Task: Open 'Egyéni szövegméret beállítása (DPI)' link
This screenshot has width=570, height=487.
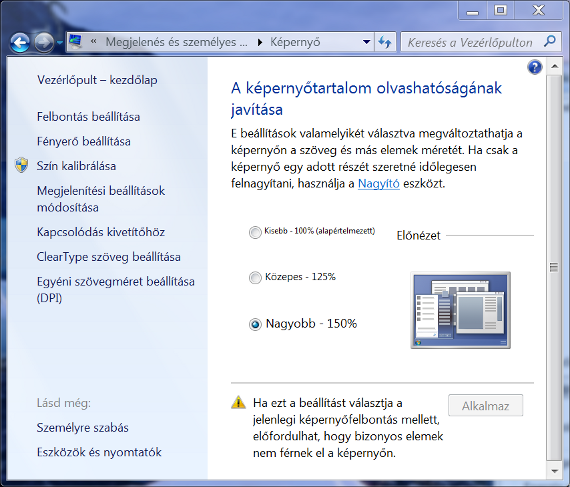Action: [x=116, y=290]
